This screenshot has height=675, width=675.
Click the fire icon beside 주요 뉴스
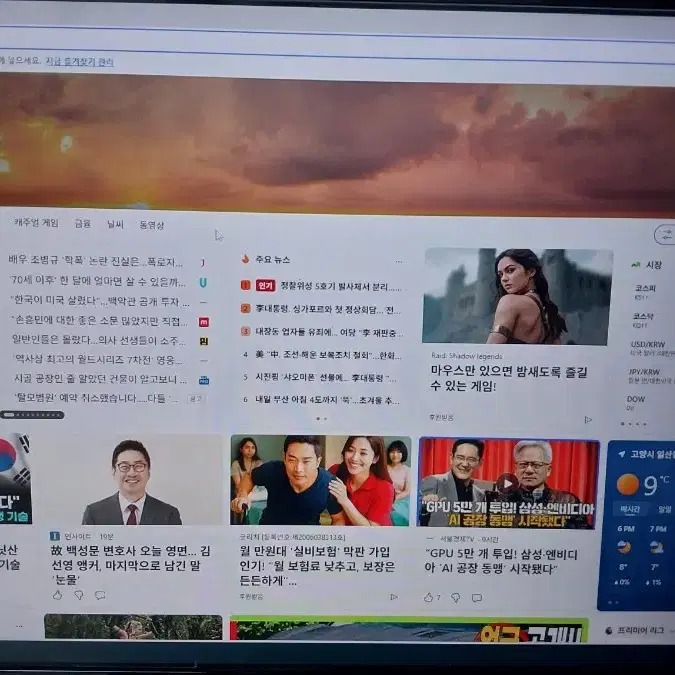245,259
